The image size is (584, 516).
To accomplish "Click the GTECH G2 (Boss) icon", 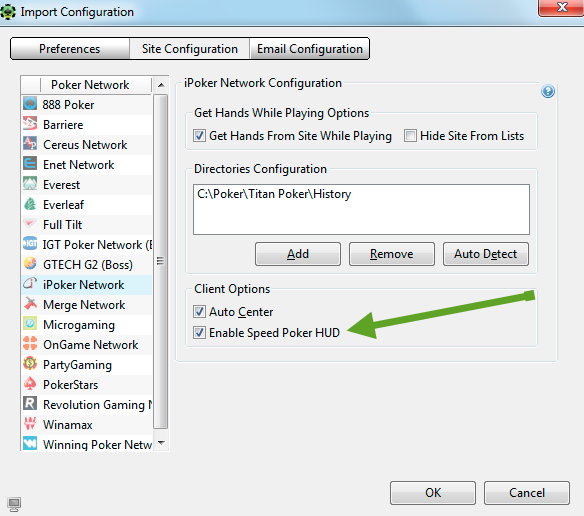I will click(30, 264).
